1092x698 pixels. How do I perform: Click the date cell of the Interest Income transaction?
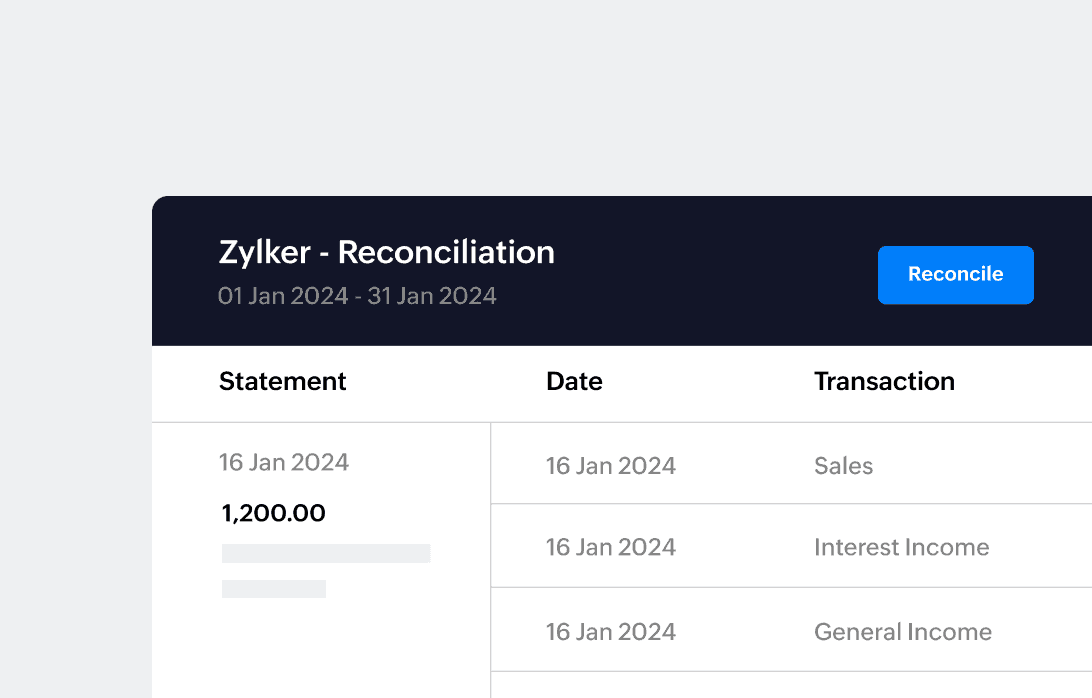click(x=611, y=547)
